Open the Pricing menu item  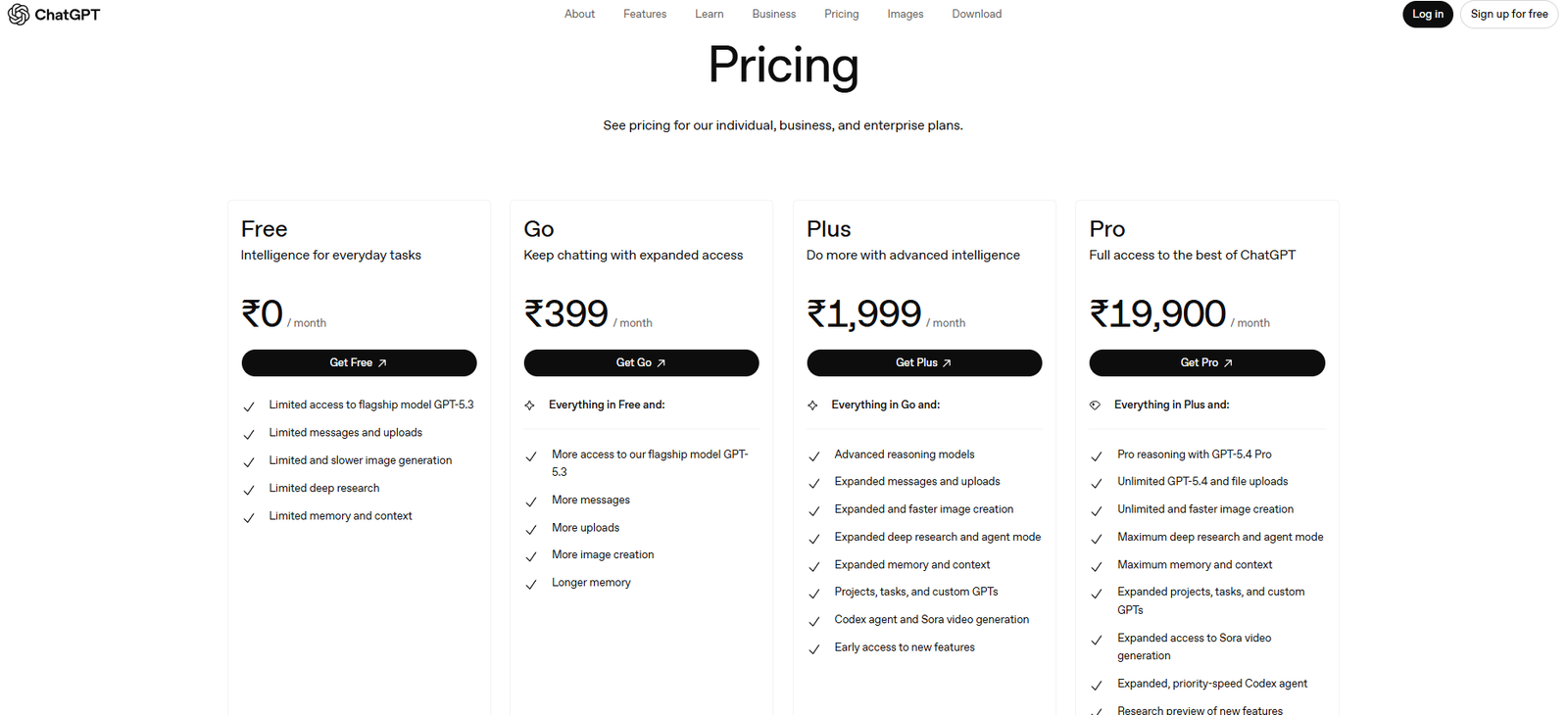pos(841,14)
